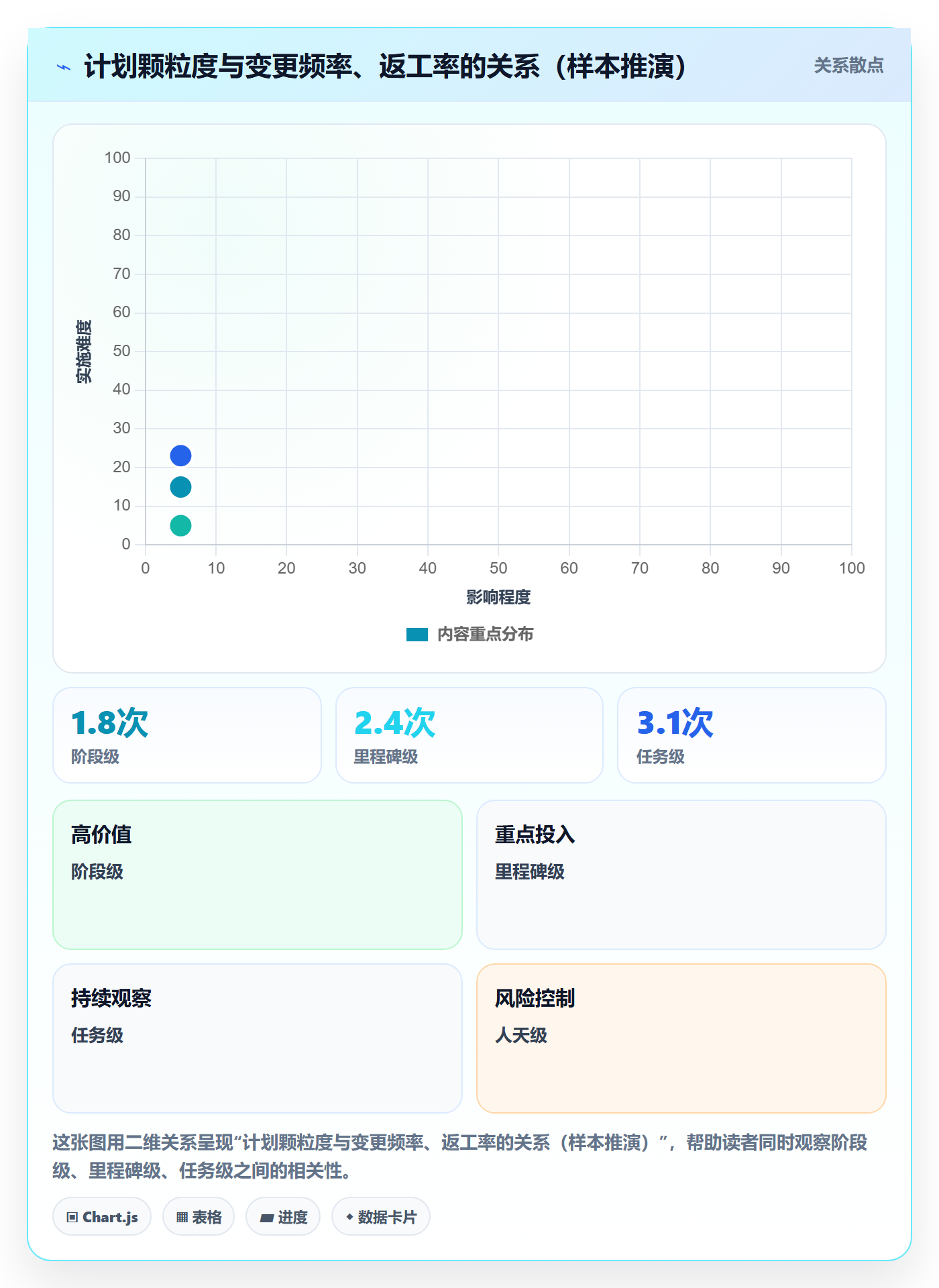The image size is (939, 1288).
Task: Click the 任务级 text in 持续观察 card
Action: click(x=97, y=1035)
